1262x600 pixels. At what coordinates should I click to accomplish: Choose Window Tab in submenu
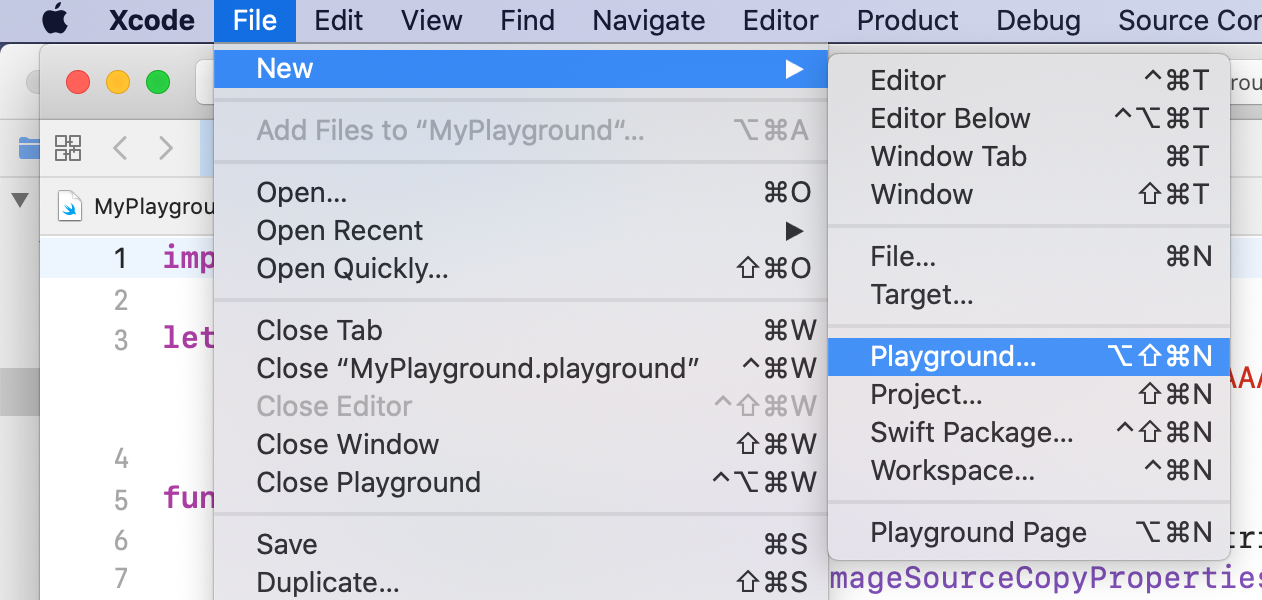pyautogui.click(x=1029, y=156)
